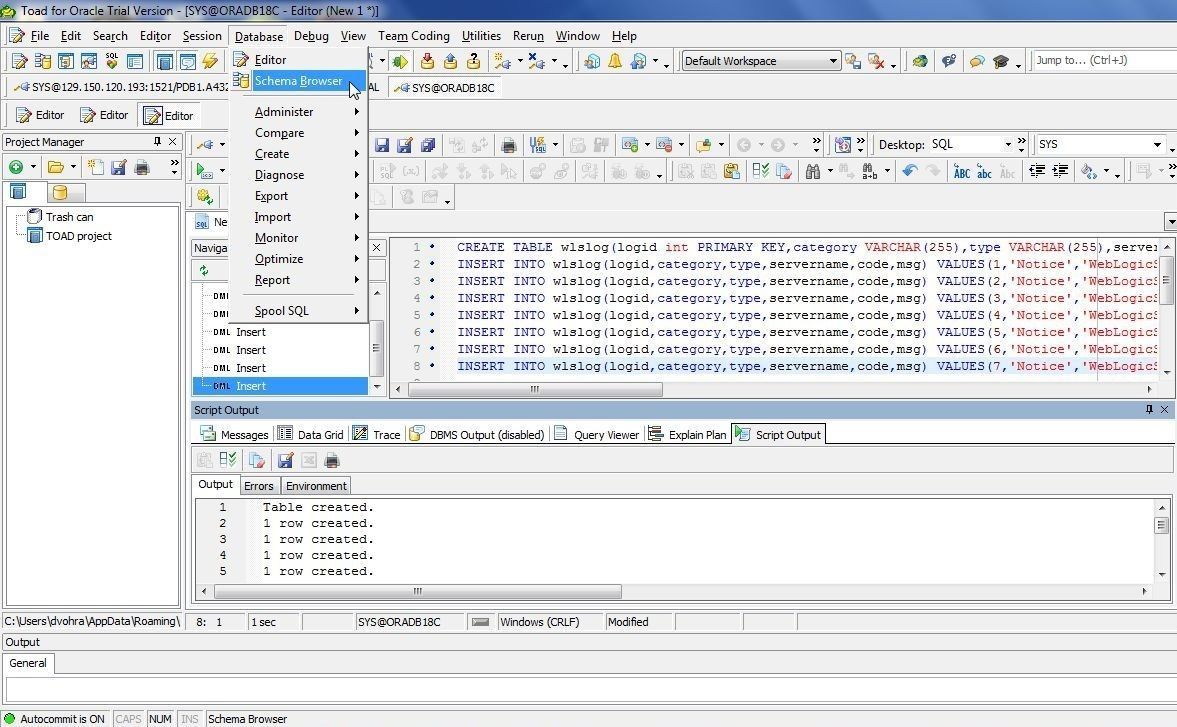Select the SYS@ORADB18C connection tab
This screenshot has width=1177, height=727.
pos(445,88)
